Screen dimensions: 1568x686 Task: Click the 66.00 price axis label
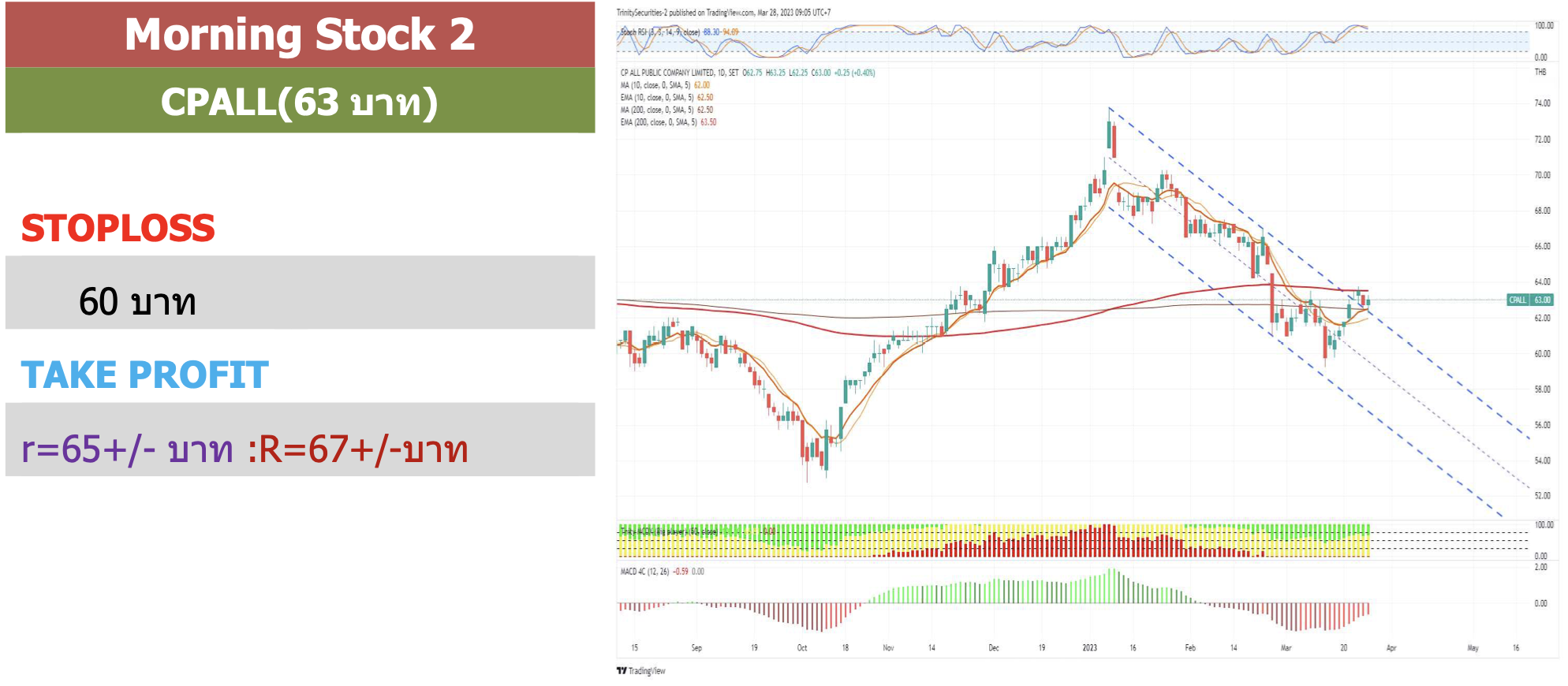click(1542, 246)
